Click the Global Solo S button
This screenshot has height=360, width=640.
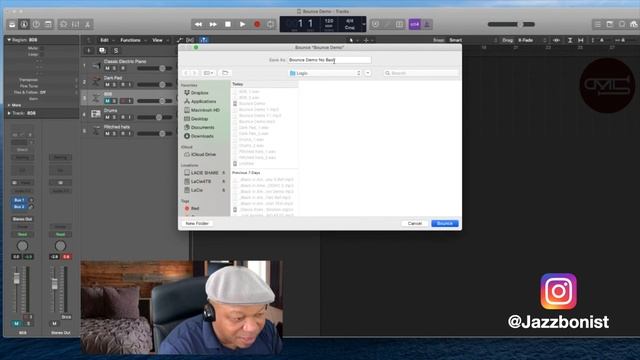coord(116,51)
